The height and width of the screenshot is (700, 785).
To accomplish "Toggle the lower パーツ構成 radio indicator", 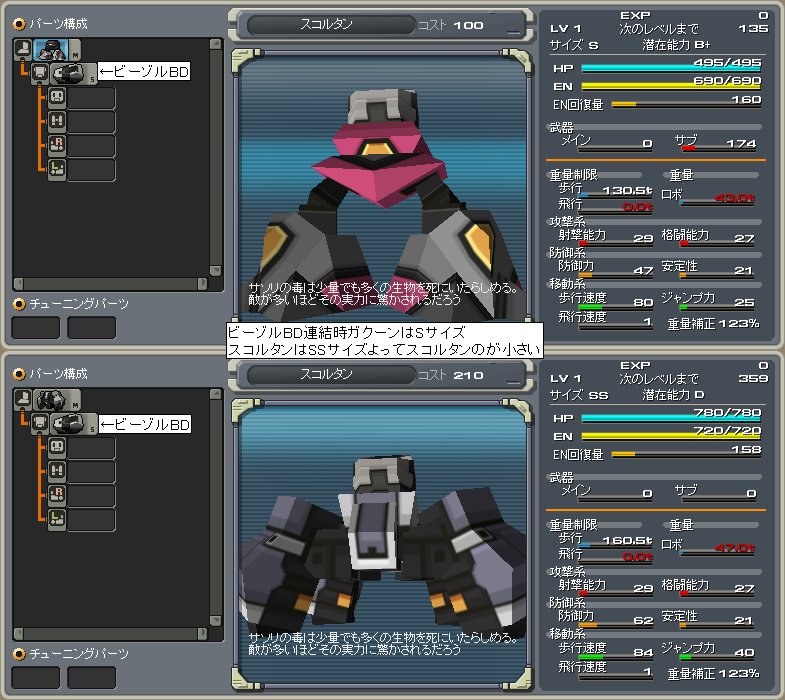I will click(19, 374).
